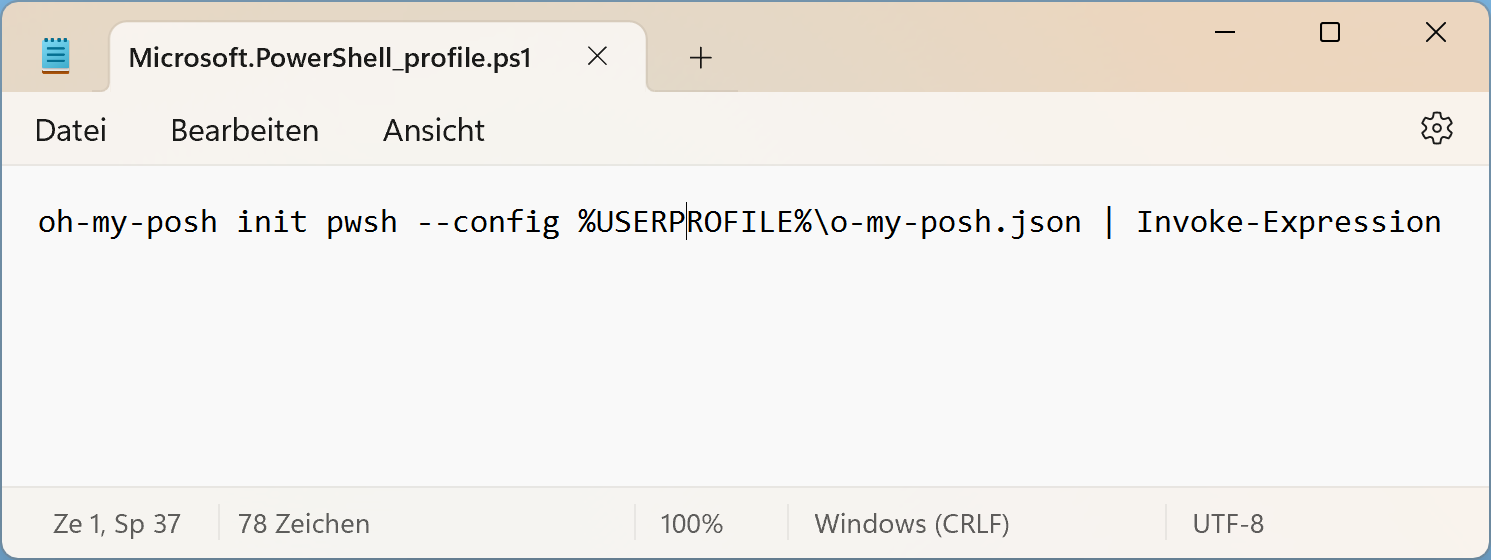This screenshot has width=1491, height=560.
Task: Click the Notepad app icon in title bar
Action: coord(56,56)
